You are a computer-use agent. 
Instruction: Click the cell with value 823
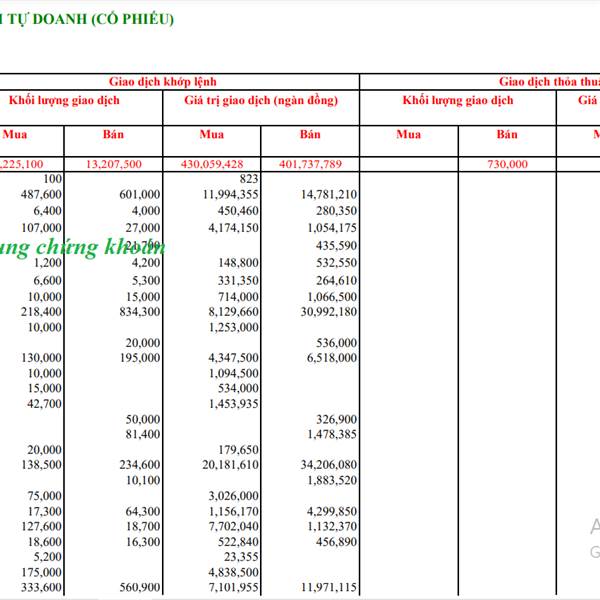[x=249, y=179]
